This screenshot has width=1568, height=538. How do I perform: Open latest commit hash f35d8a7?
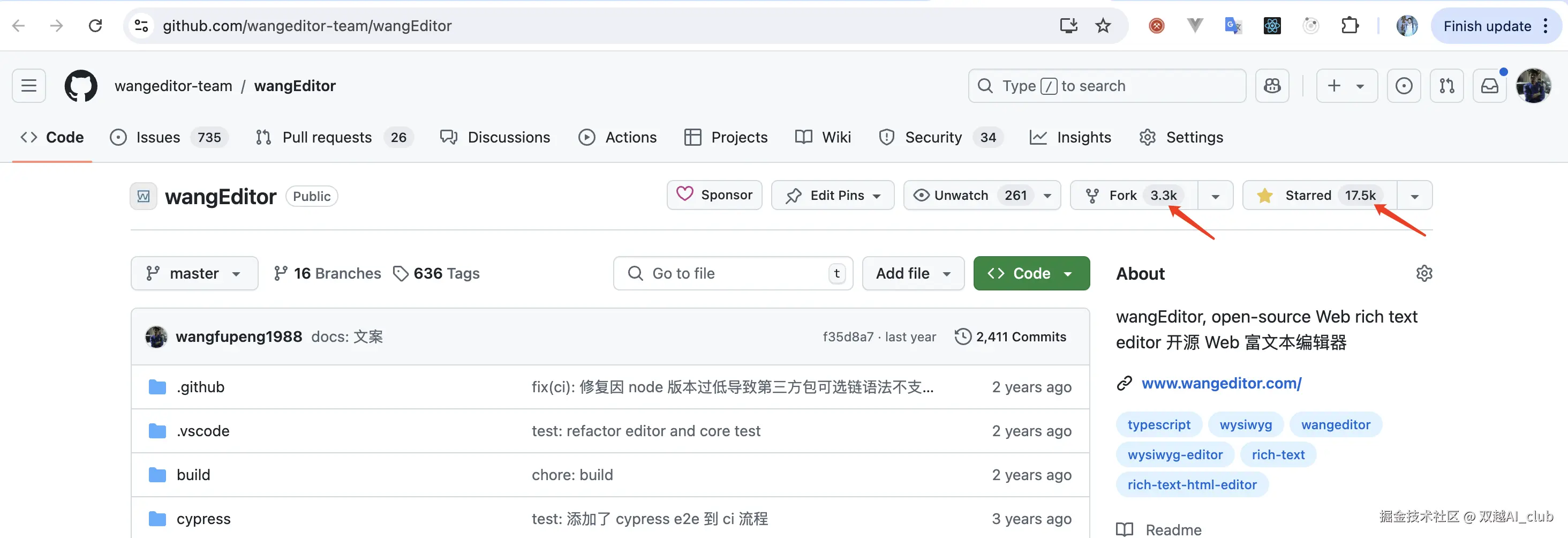(848, 337)
